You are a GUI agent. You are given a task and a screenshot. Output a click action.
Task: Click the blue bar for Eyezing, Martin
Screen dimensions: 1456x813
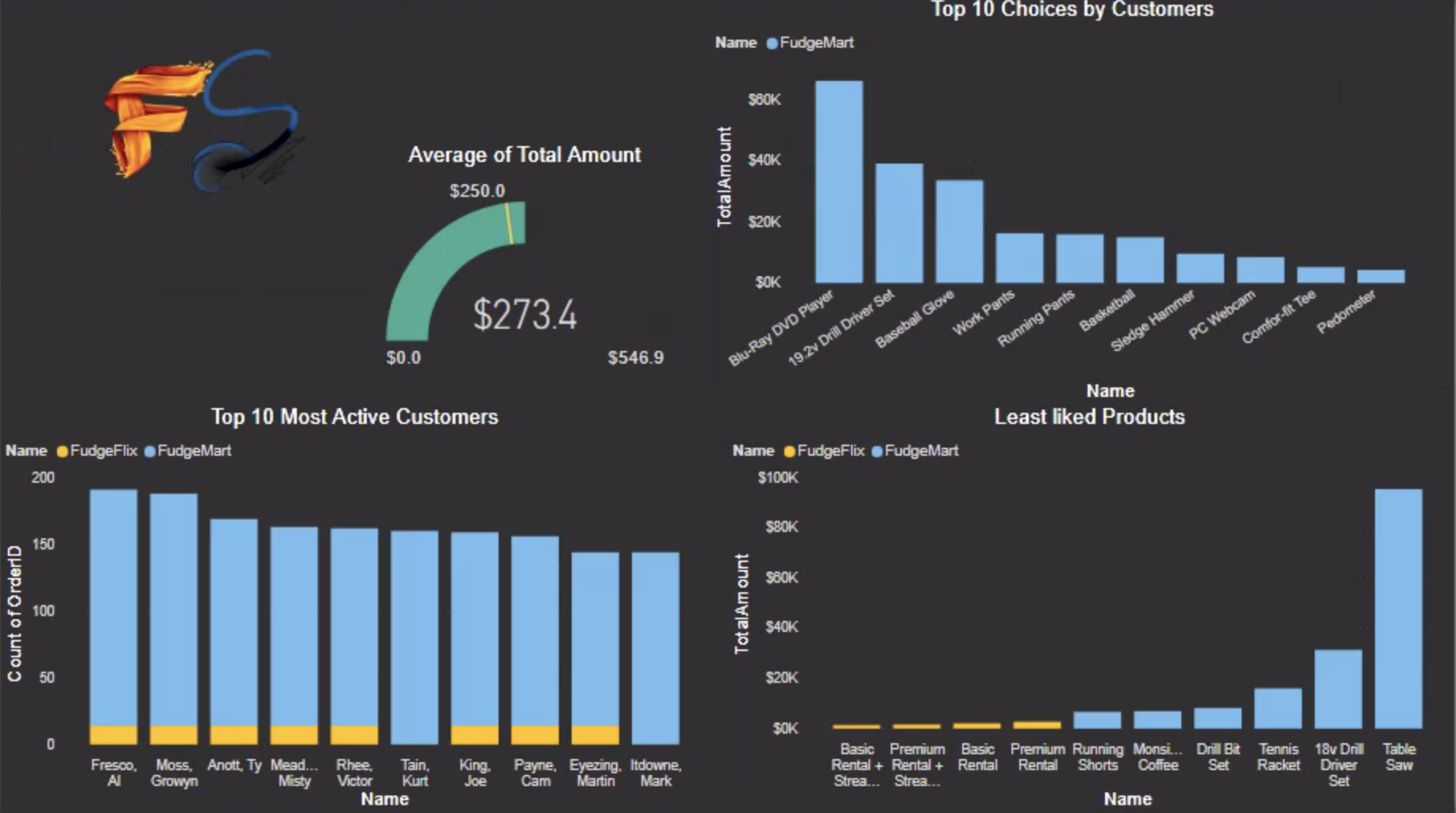595,639
